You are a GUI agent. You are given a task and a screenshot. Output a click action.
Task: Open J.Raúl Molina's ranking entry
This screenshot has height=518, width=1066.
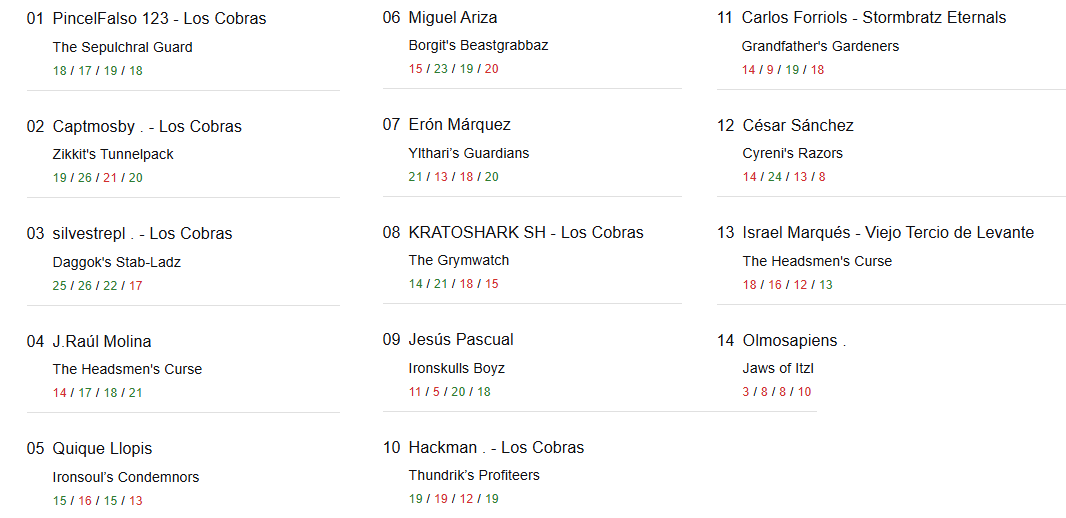[102, 342]
